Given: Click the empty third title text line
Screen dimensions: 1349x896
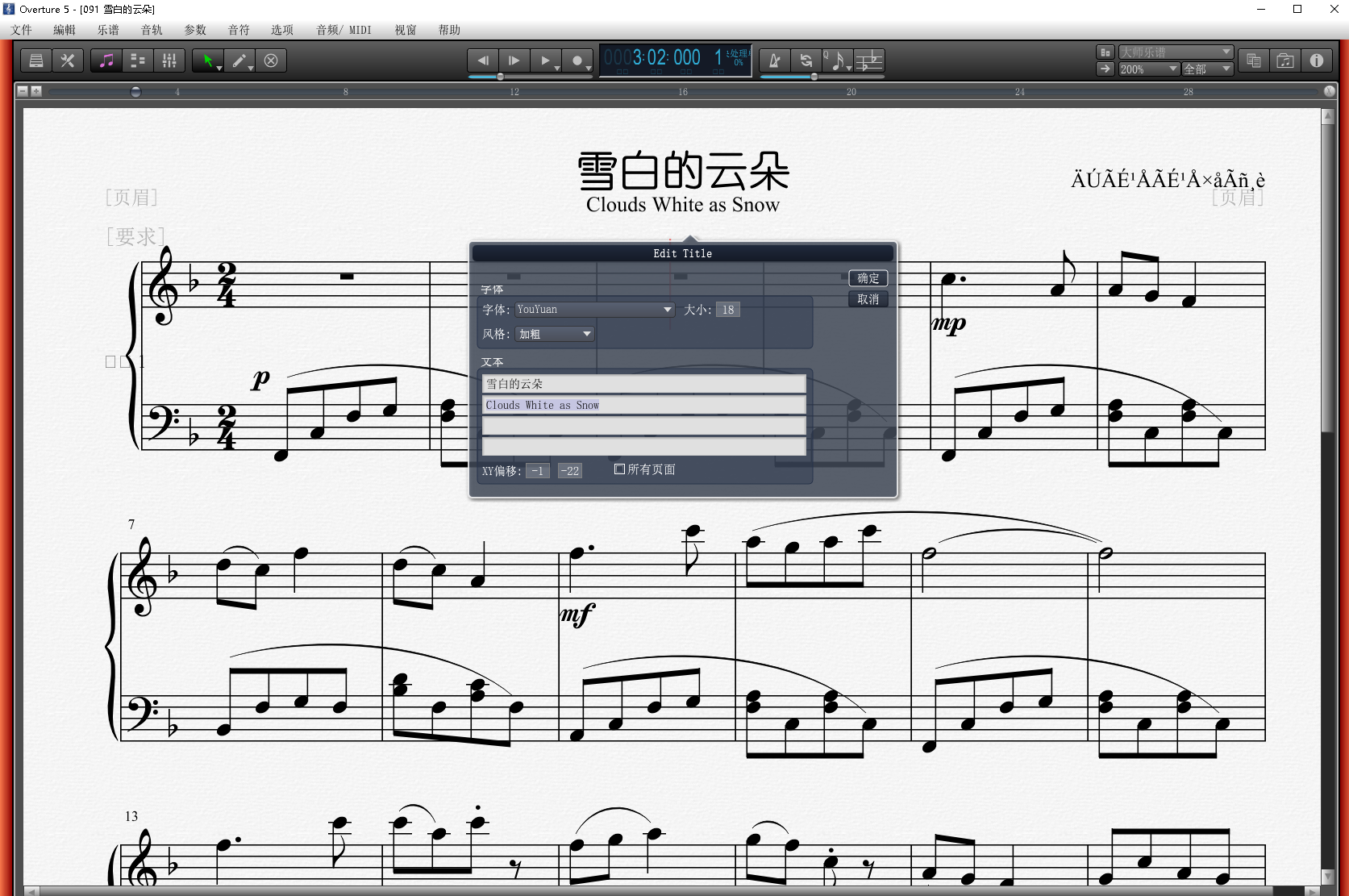Looking at the screenshot, I should tap(643, 426).
